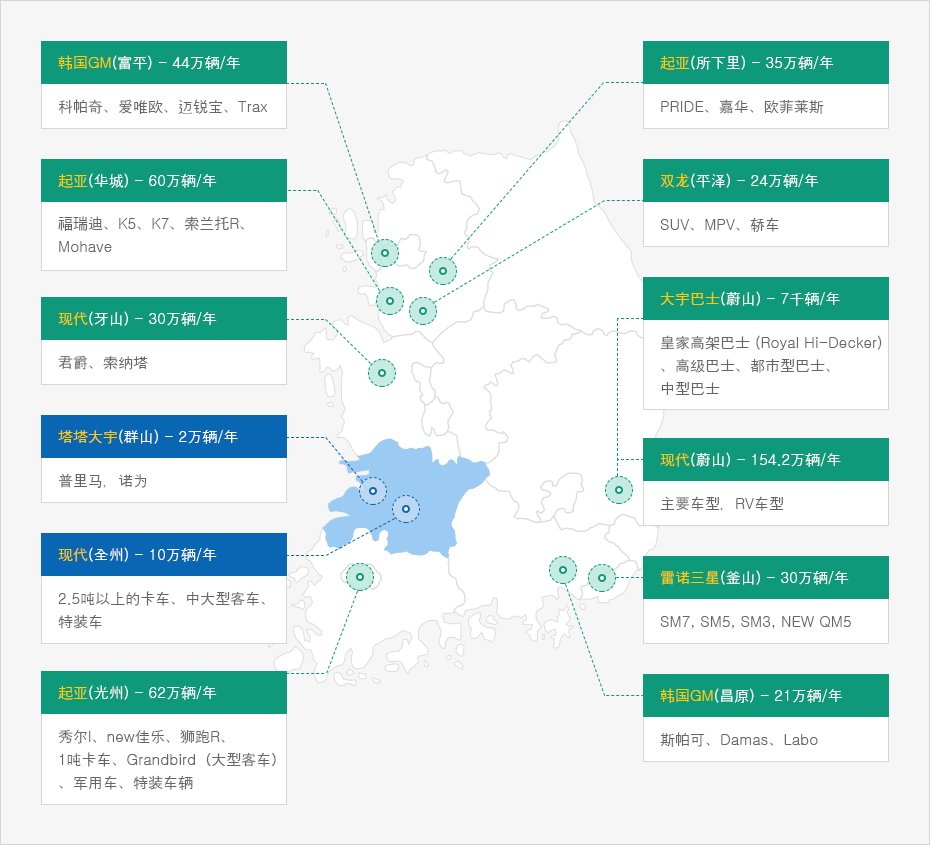Open the 韩国GM(富平) green header label
930x845 pixels.
pyautogui.click(x=164, y=62)
